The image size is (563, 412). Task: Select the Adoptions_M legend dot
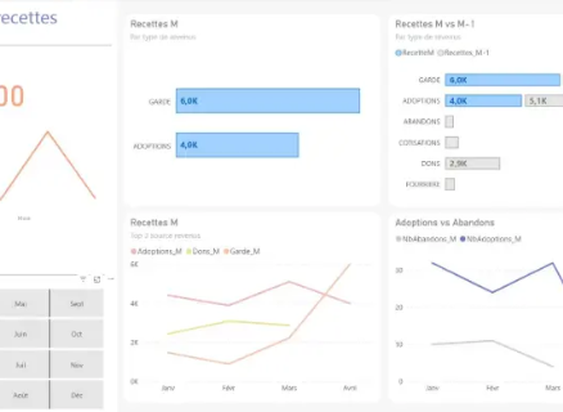[134, 251]
